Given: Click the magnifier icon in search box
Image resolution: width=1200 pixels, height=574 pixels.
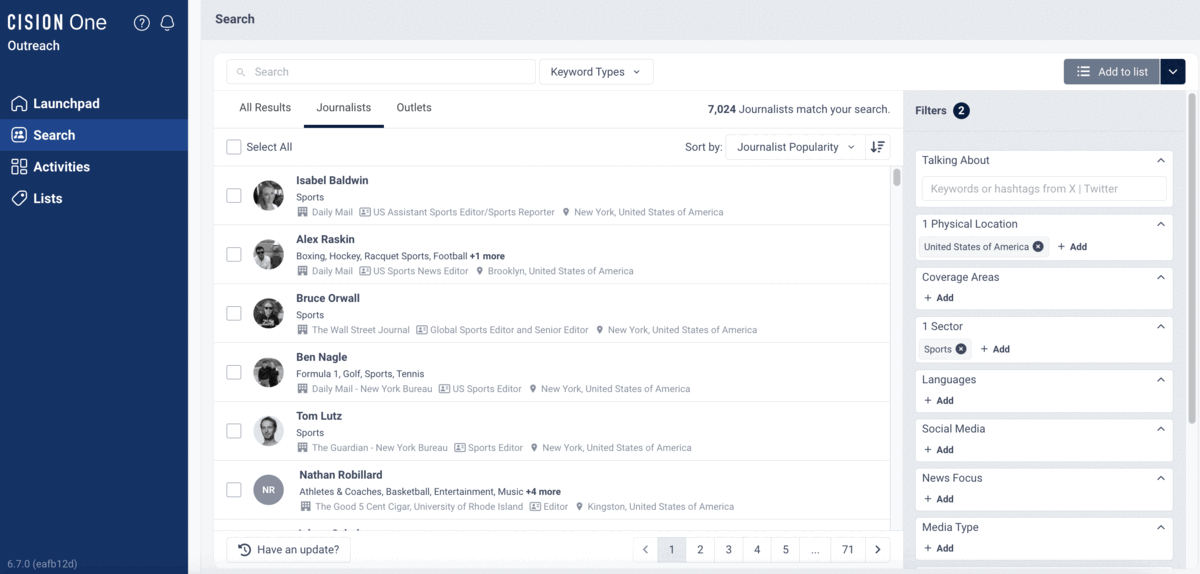Looking at the screenshot, I should [x=241, y=72].
